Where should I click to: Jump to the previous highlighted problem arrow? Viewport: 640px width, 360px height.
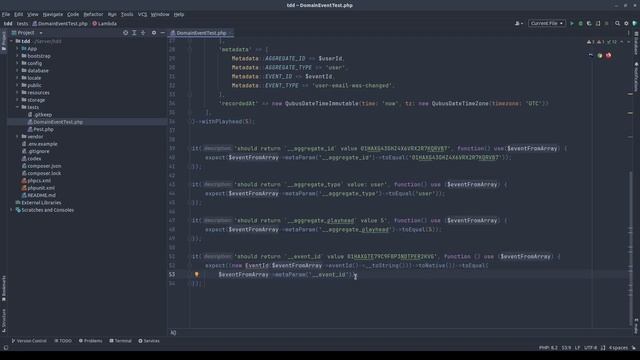pos(622,42)
